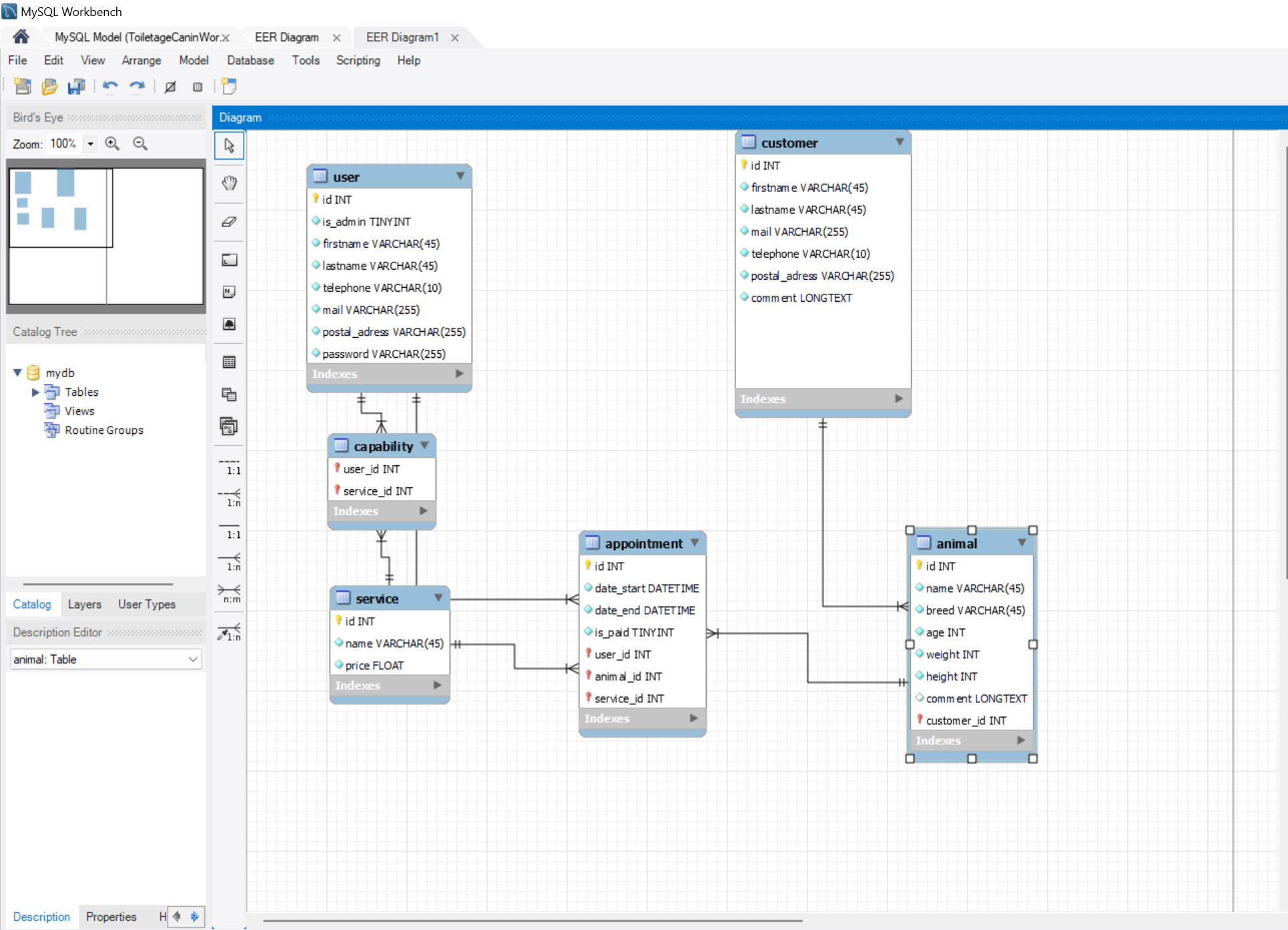1288x930 pixels.
Task: Toggle the grid display toolbar icon
Action: click(170, 86)
